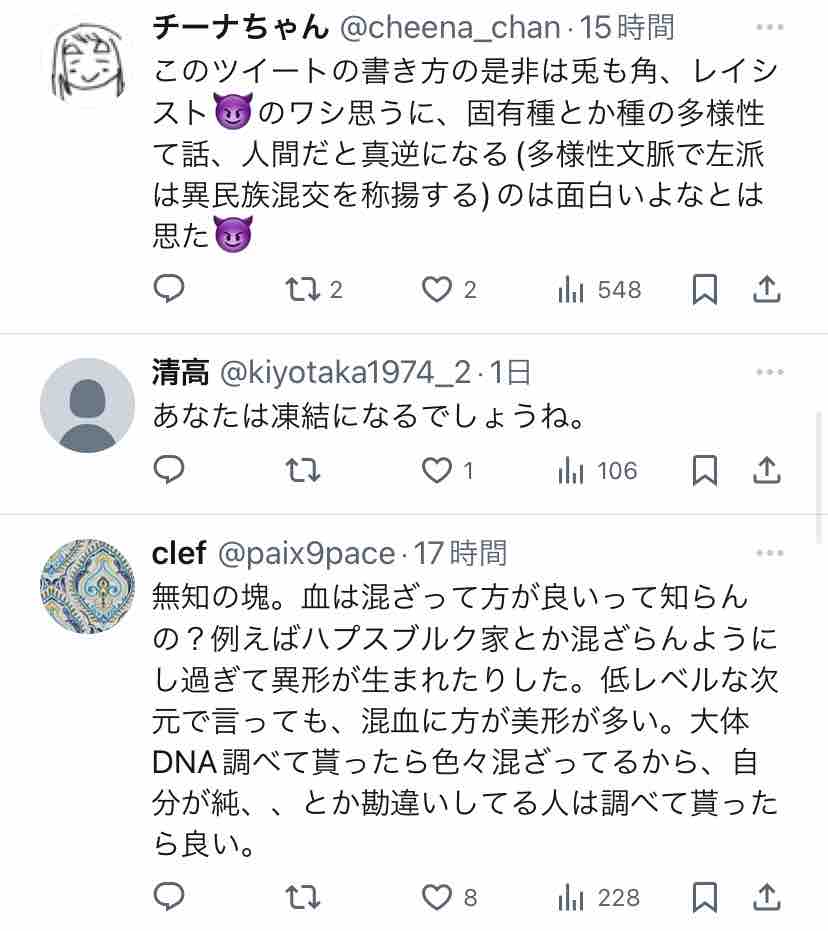Tap clef's patterned profile picture
828x931 pixels.
[x=87, y=586]
